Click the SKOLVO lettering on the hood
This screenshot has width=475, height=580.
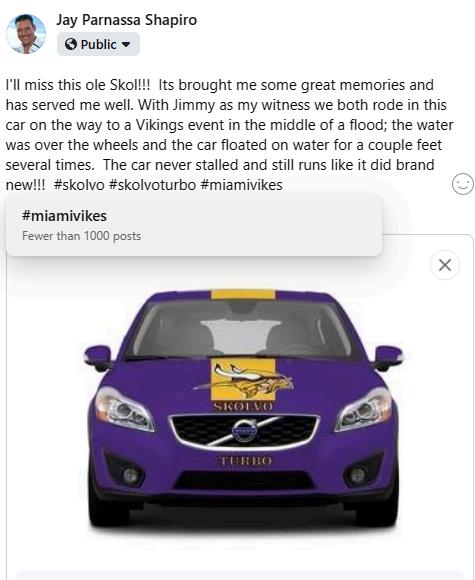[x=243, y=407]
